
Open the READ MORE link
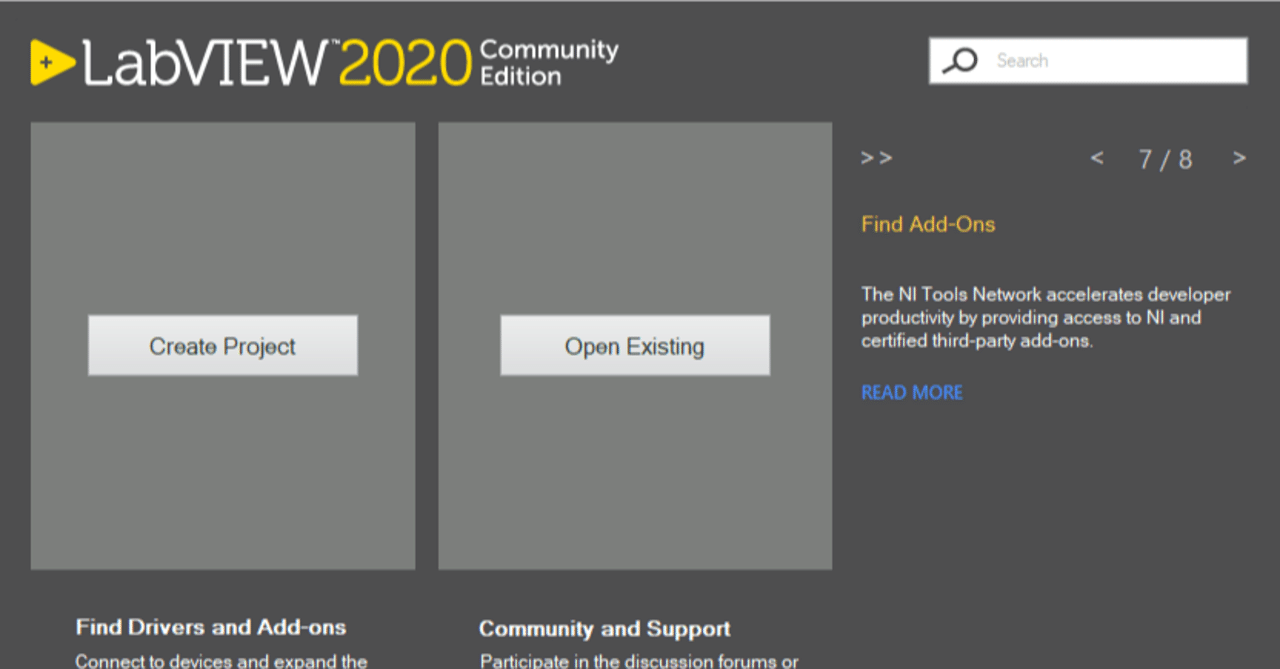(x=911, y=392)
